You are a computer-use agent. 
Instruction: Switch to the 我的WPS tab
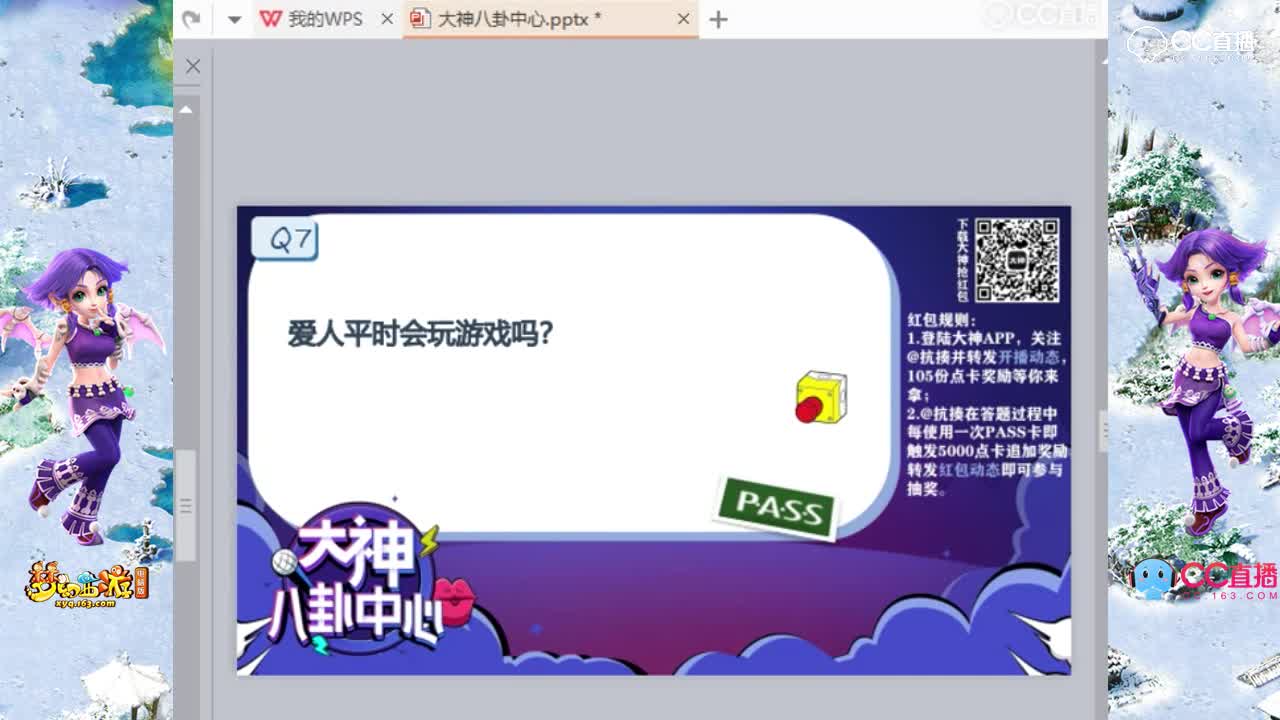(x=326, y=19)
